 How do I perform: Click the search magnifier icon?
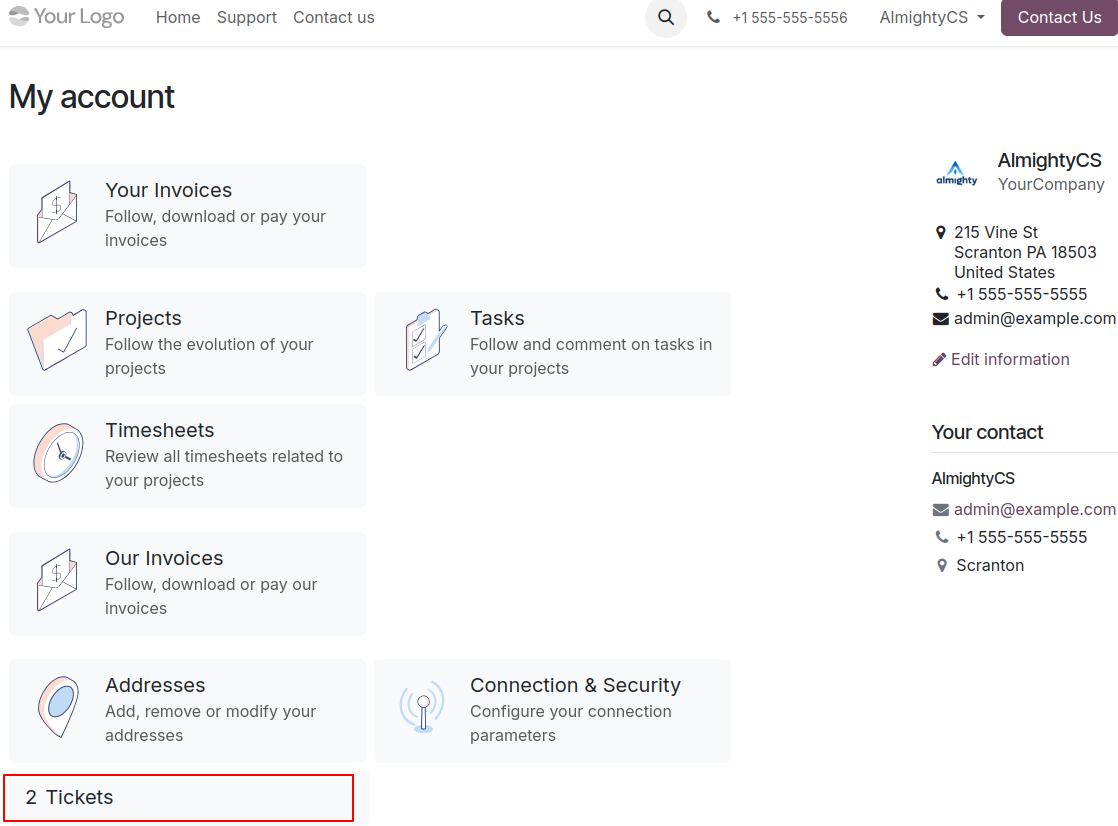666,18
